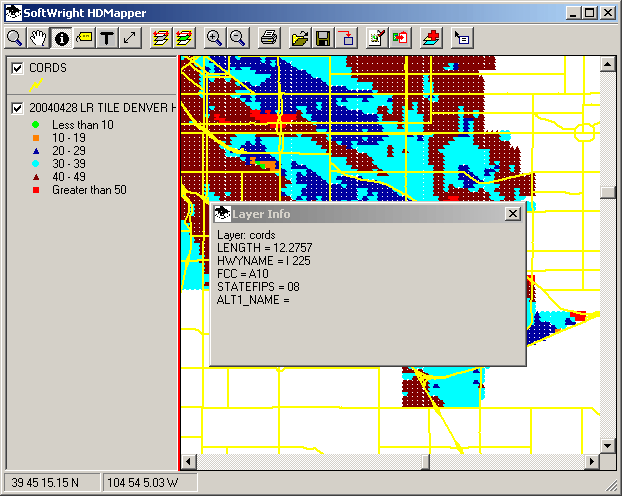Select the CORDS layer name
The width and height of the screenshot is (622, 496).
tap(48, 68)
